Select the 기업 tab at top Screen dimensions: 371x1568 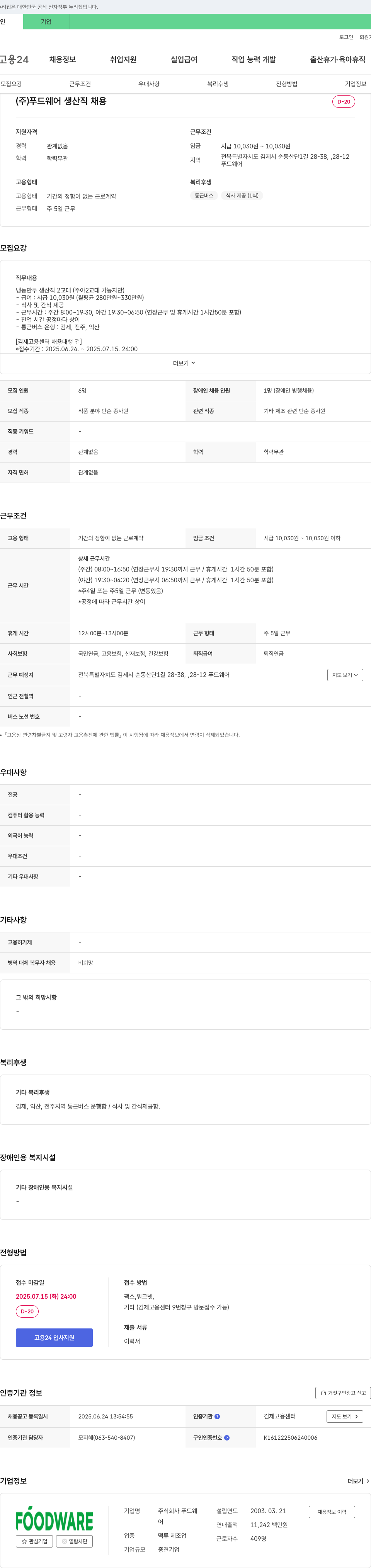click(x=46, y=21)
